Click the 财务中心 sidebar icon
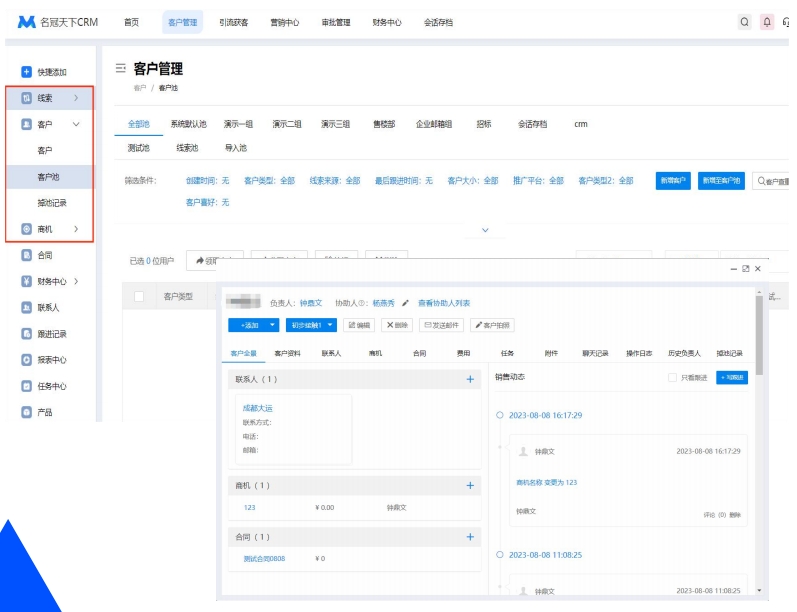Viewport: 797px width, 612px height. (26, 281)
